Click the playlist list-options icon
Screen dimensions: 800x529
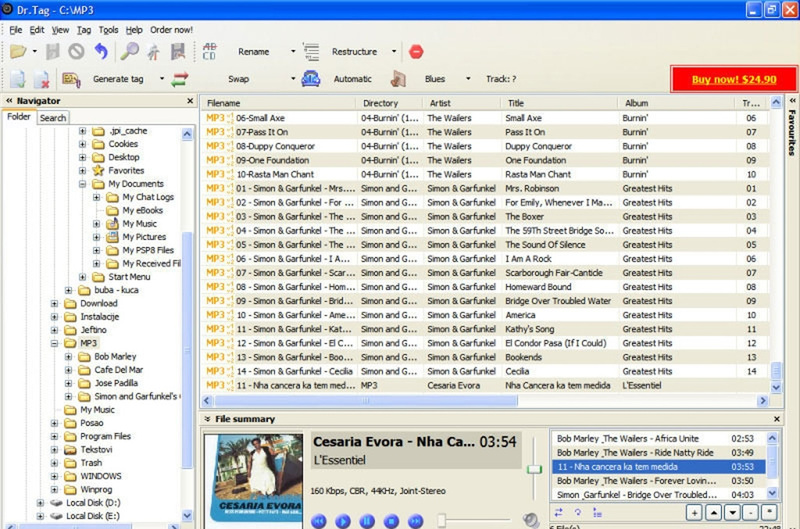tap(597, 512)
